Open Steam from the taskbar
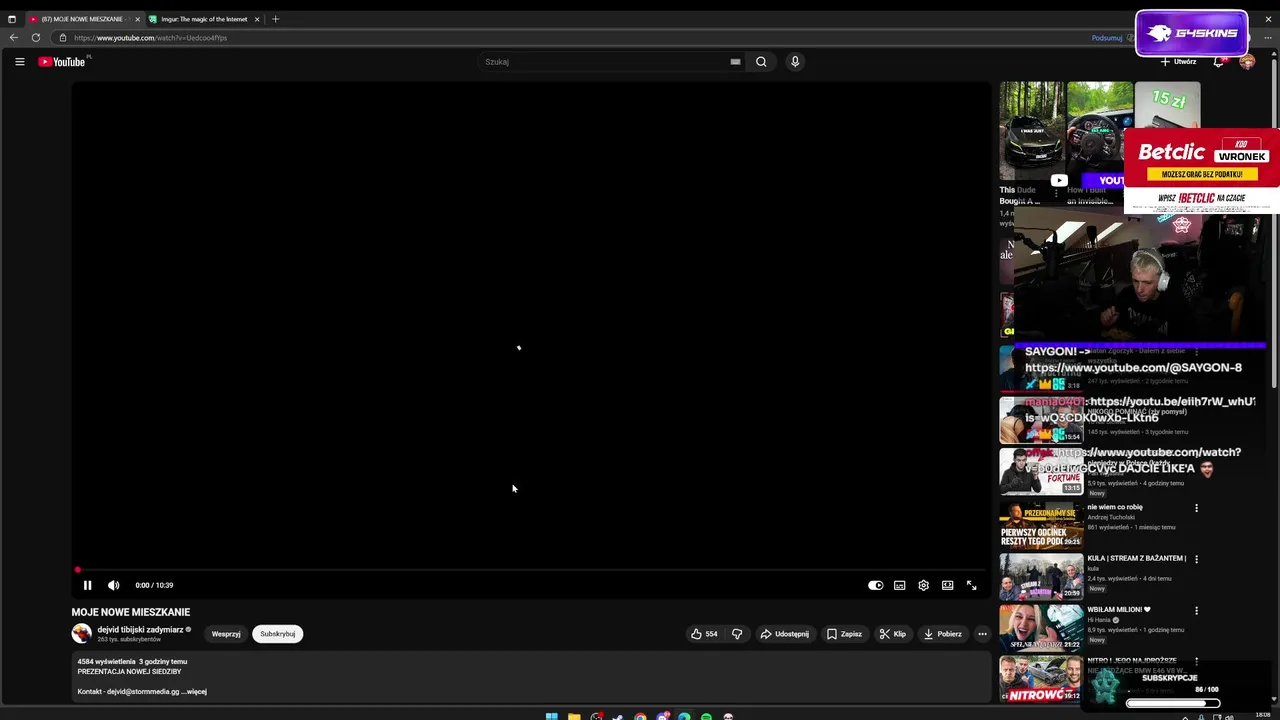 [618, 716]
